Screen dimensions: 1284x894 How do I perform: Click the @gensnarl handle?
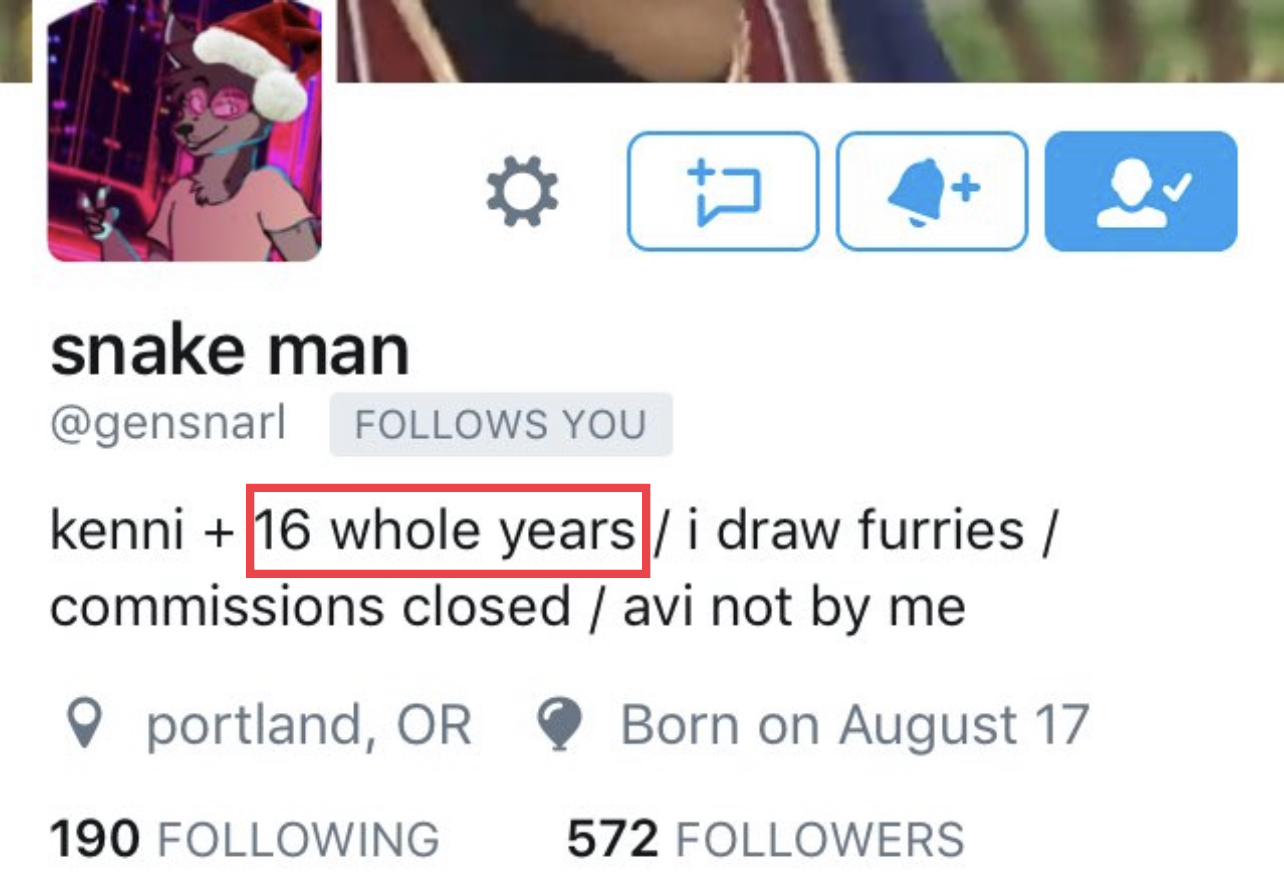pos(168,425)
